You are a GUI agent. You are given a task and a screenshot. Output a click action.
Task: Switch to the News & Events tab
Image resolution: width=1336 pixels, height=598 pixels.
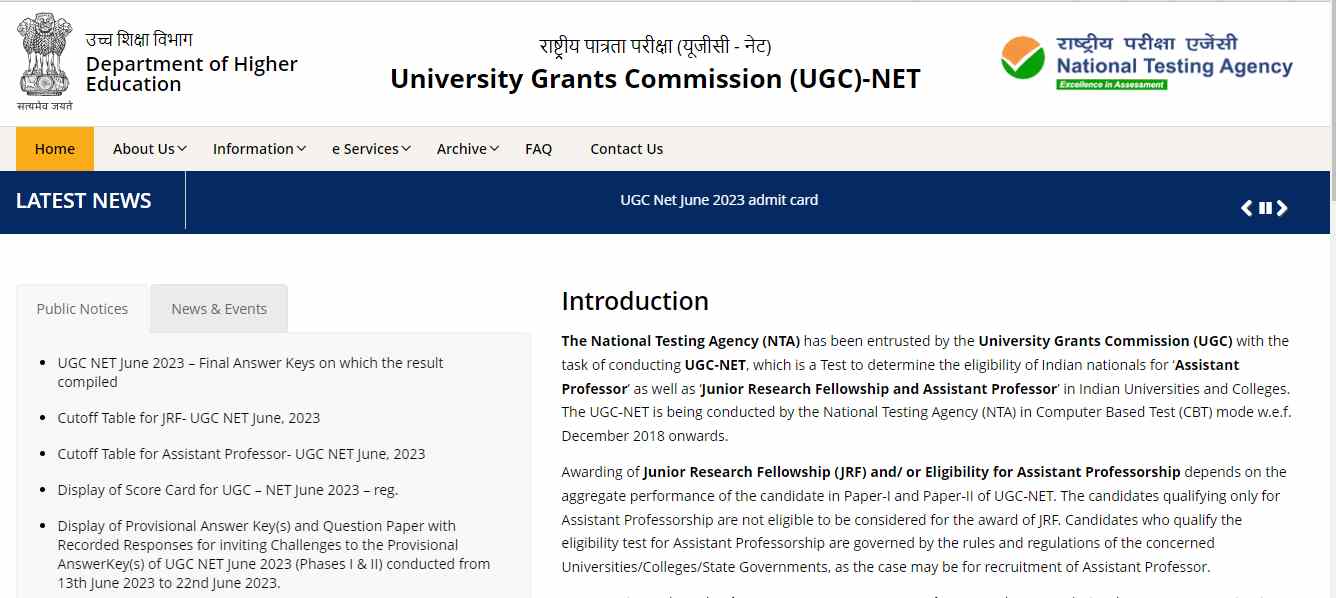pos(219,309)
